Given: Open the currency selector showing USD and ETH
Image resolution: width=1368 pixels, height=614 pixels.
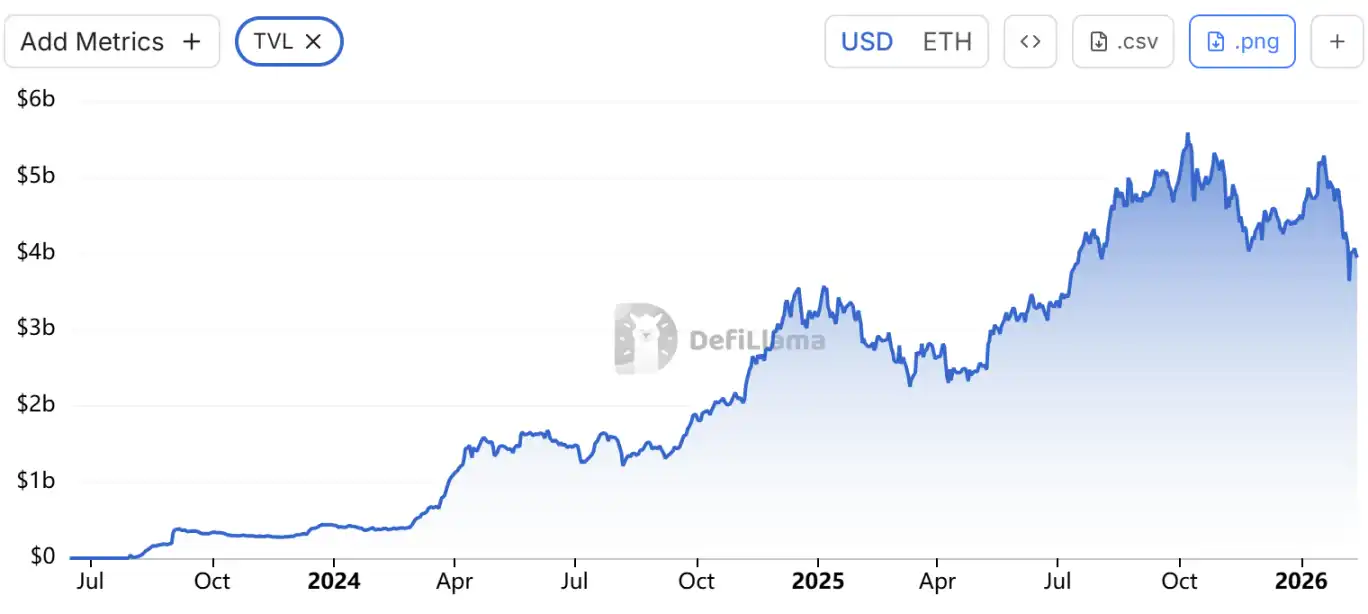Looking at the screenshot, I should click(906, 41).
